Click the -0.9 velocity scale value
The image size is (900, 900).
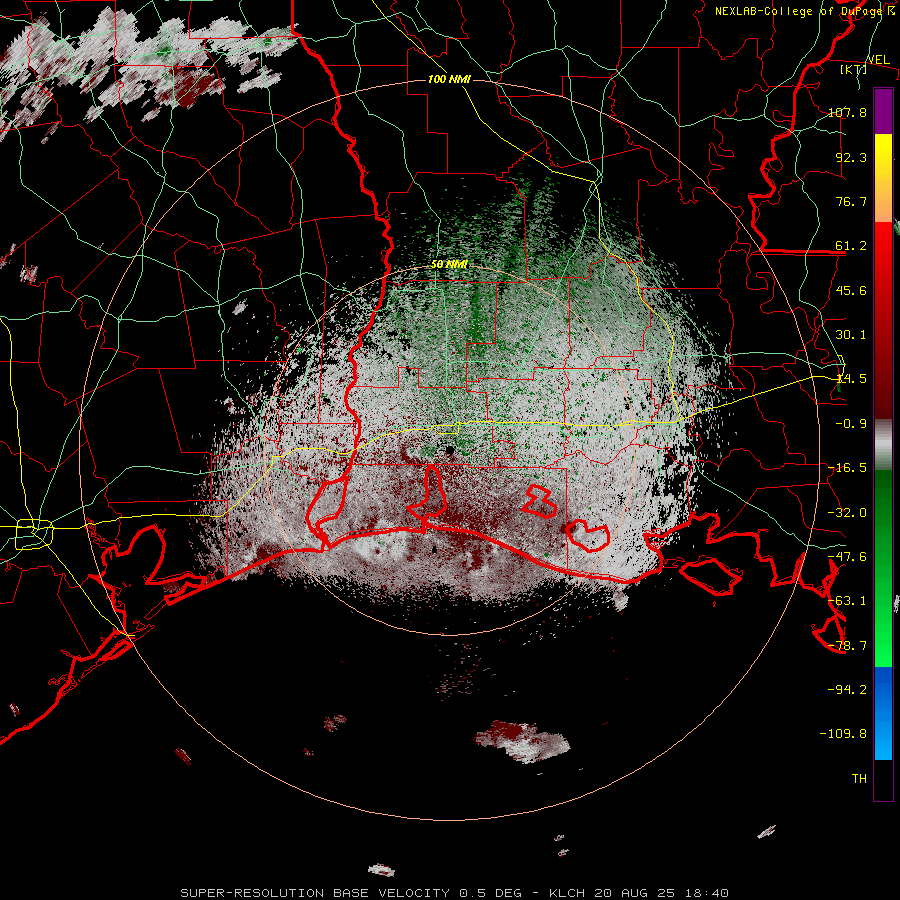(851, 424)
